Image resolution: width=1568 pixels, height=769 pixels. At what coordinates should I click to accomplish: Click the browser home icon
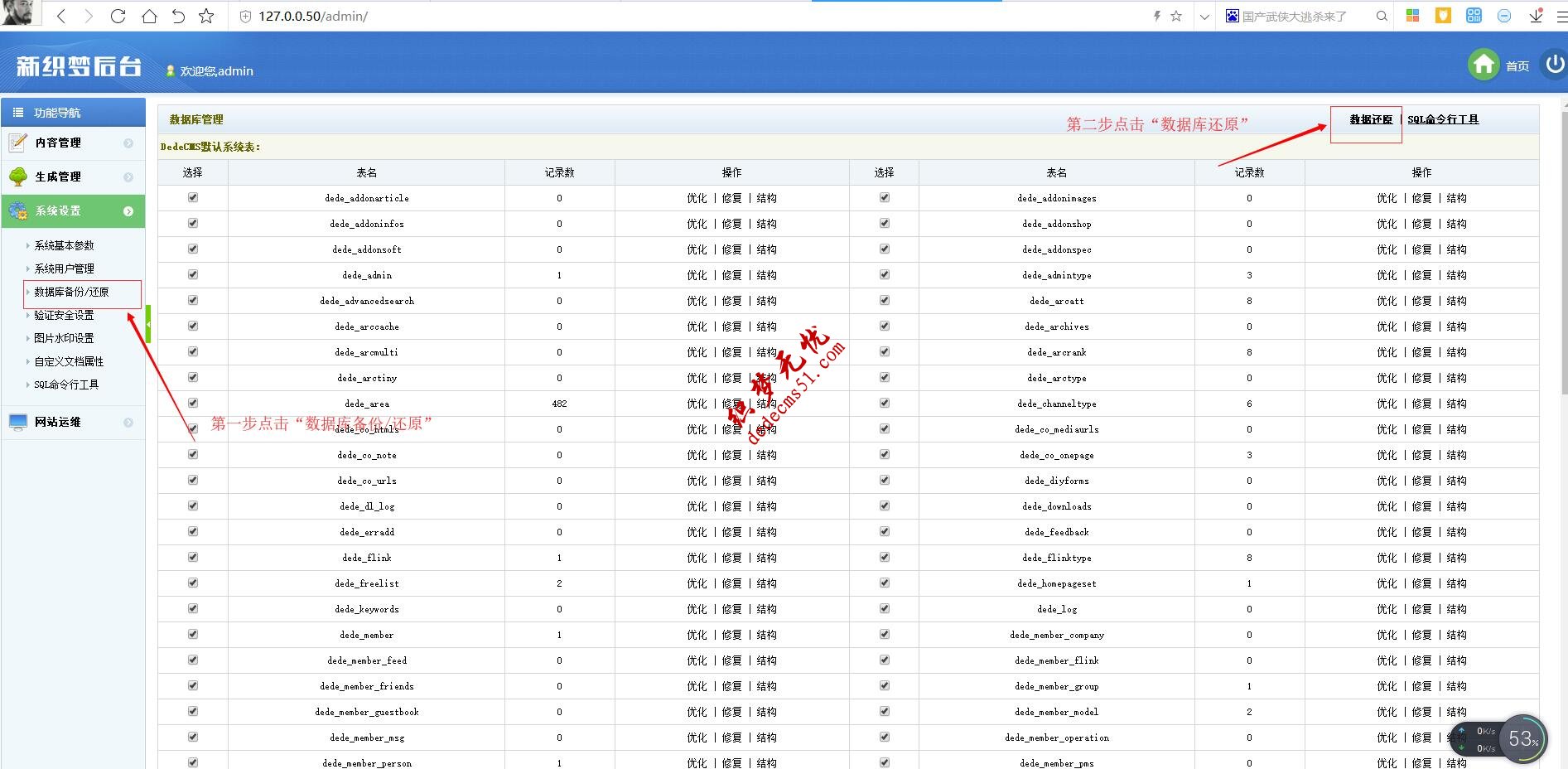(x=149, y=16)
